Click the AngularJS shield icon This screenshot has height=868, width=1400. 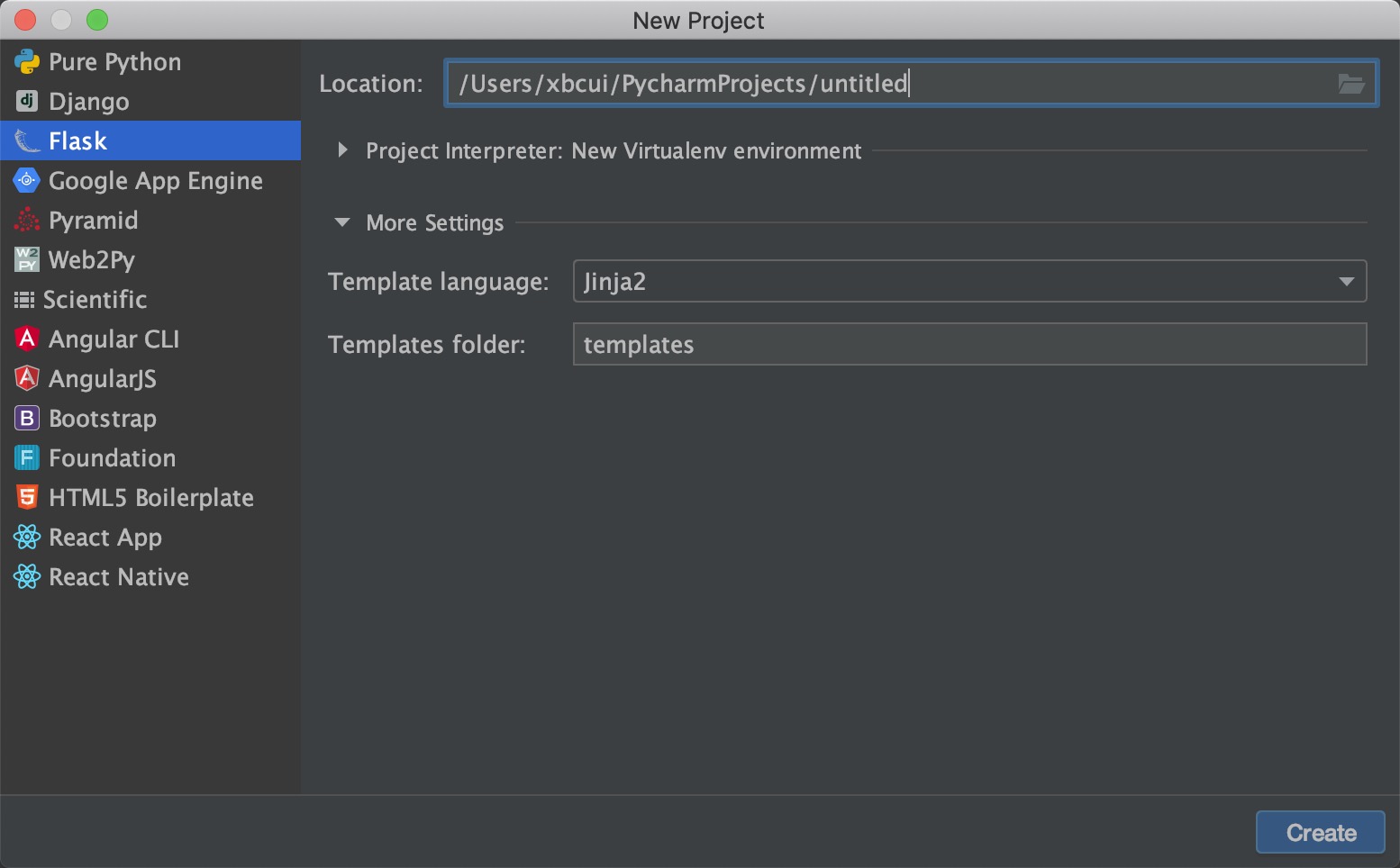click(27, 379)
